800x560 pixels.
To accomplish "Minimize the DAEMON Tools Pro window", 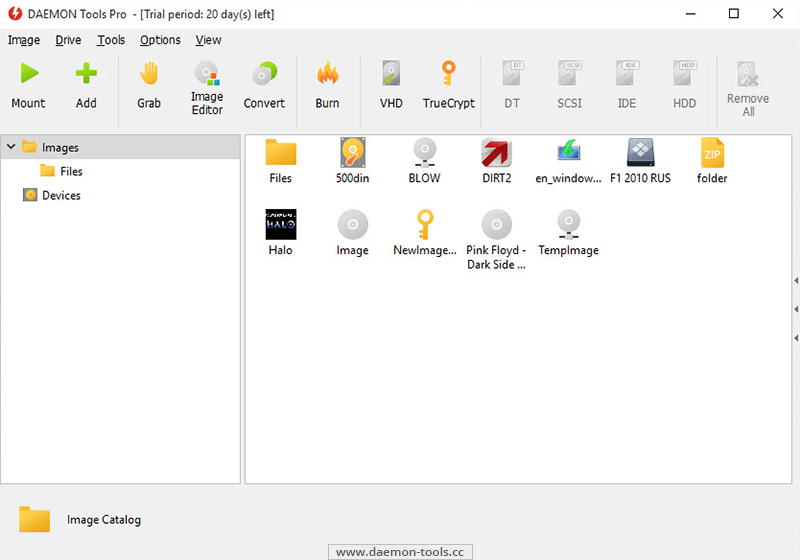I will 691,14.
